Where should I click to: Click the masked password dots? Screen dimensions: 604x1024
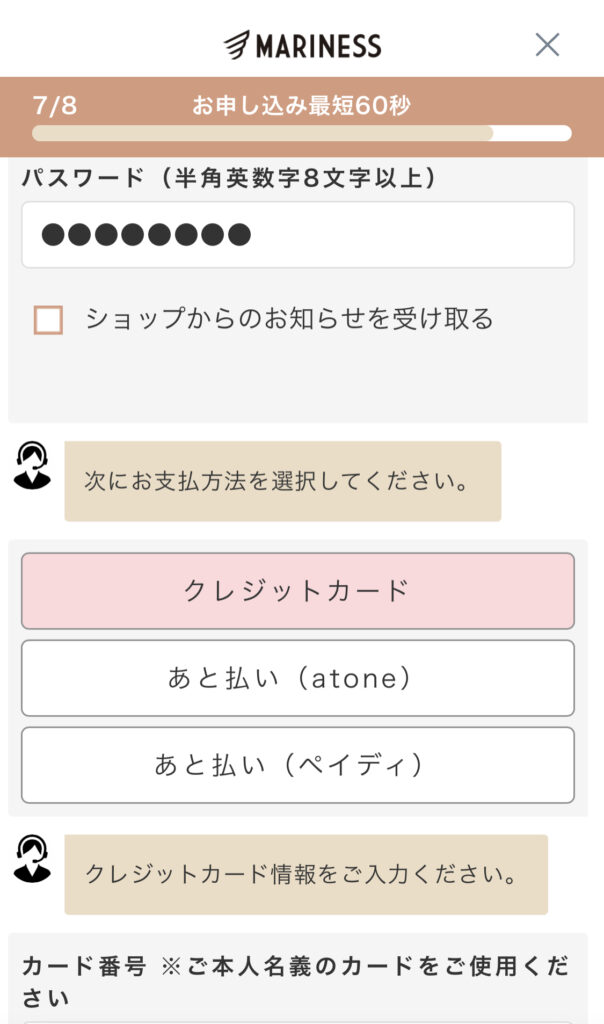146,234
